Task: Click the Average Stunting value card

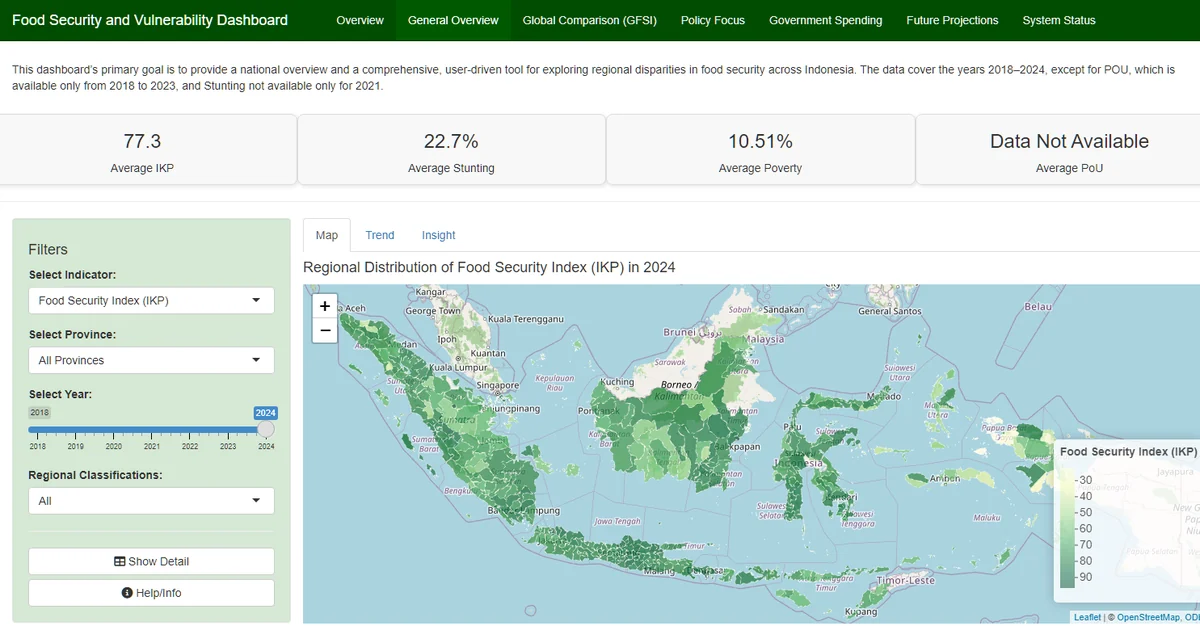Action: click(451, 150)
